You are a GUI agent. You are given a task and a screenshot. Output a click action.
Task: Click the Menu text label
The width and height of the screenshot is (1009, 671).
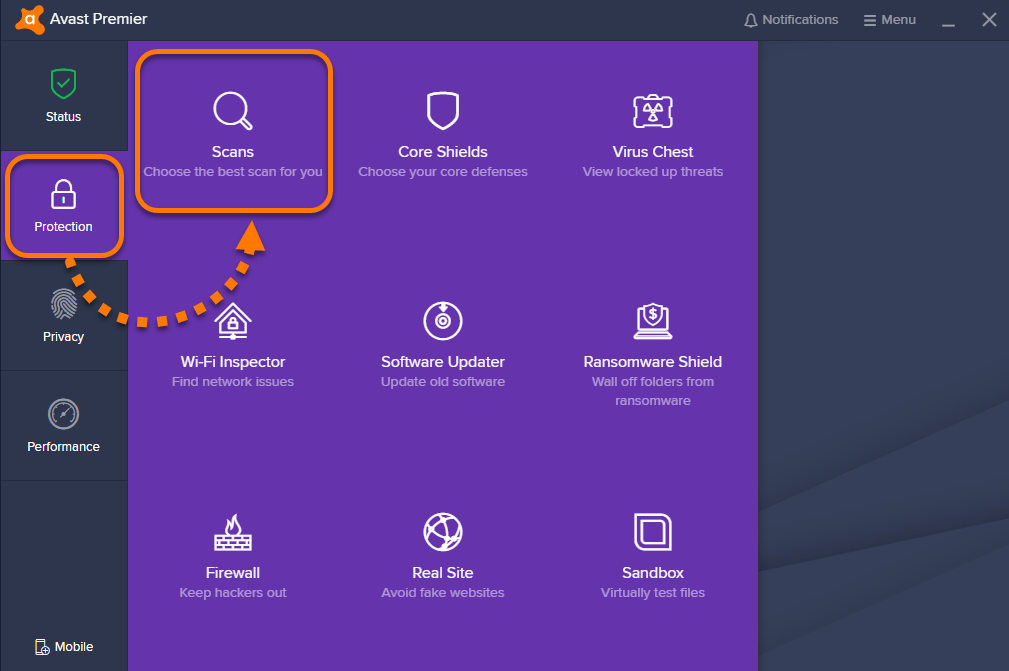[898, 20]
